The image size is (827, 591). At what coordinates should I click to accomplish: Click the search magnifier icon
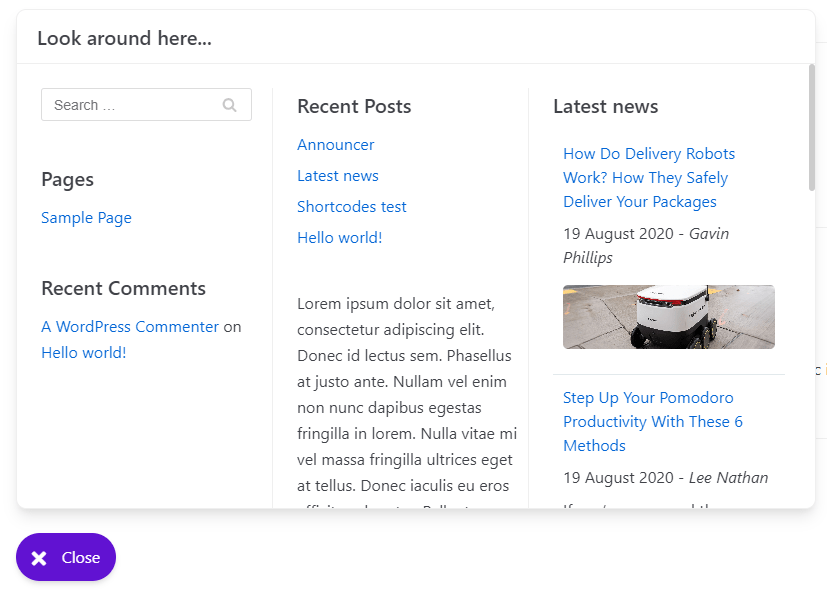229,105
